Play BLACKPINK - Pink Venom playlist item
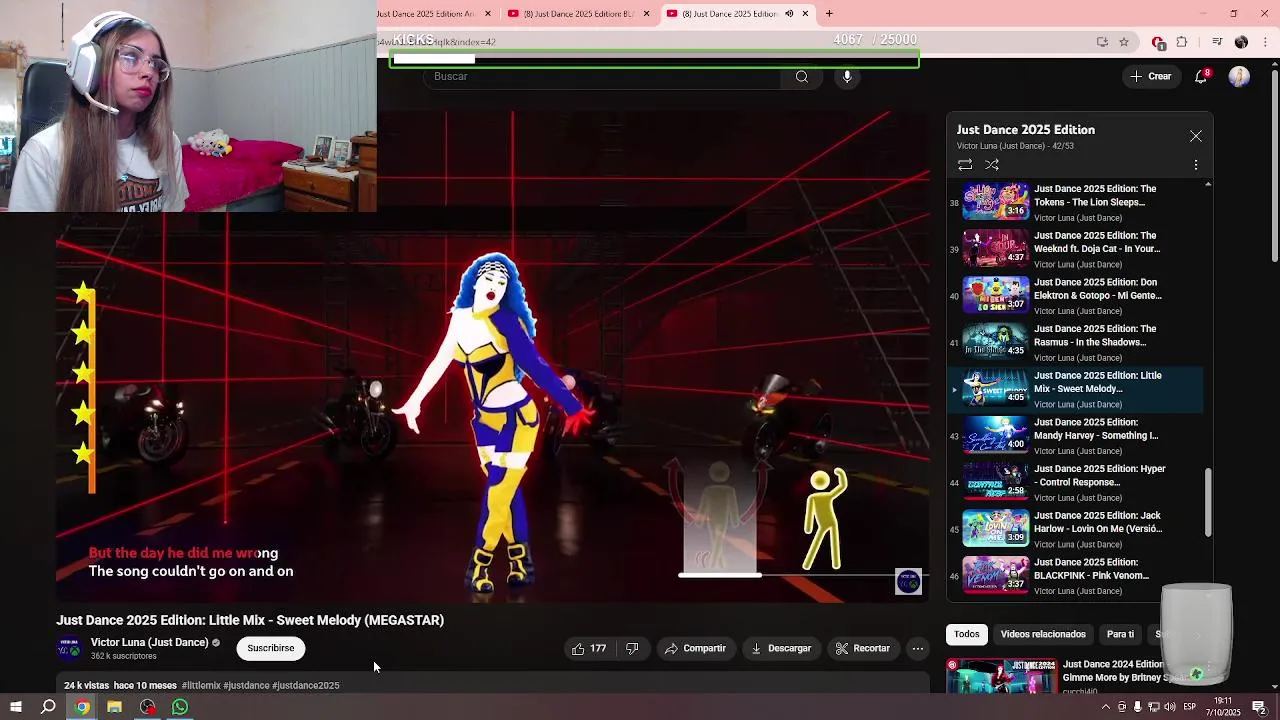 (1075, 576)
